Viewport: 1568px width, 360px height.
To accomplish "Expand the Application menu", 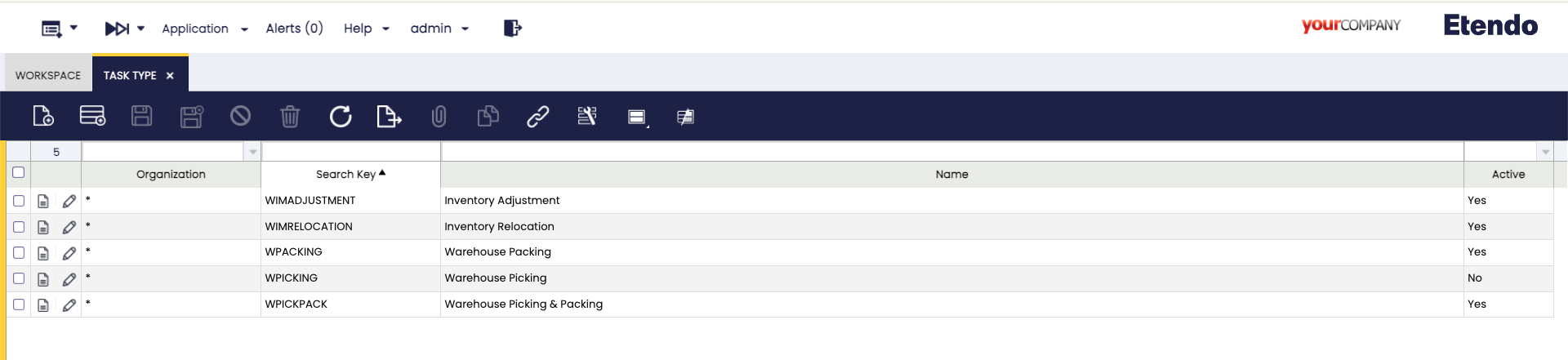I will coord(204,29).
